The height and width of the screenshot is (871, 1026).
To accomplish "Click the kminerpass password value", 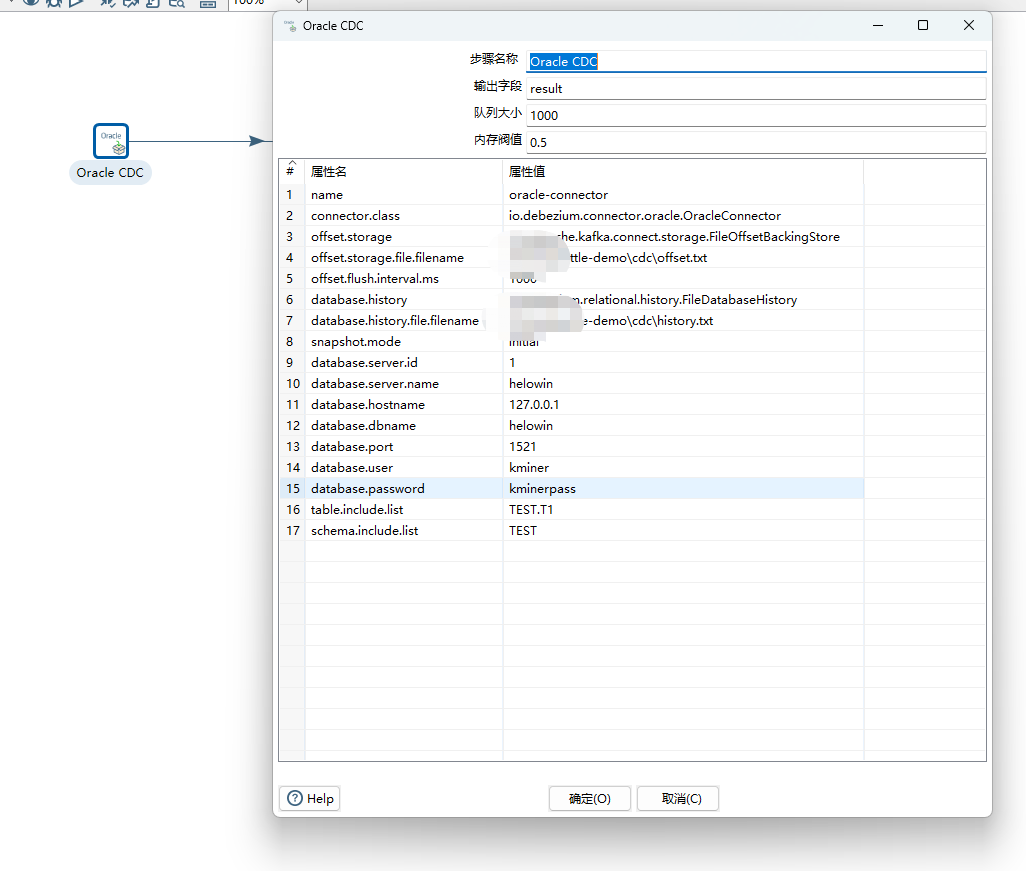I will pos(683,488).
